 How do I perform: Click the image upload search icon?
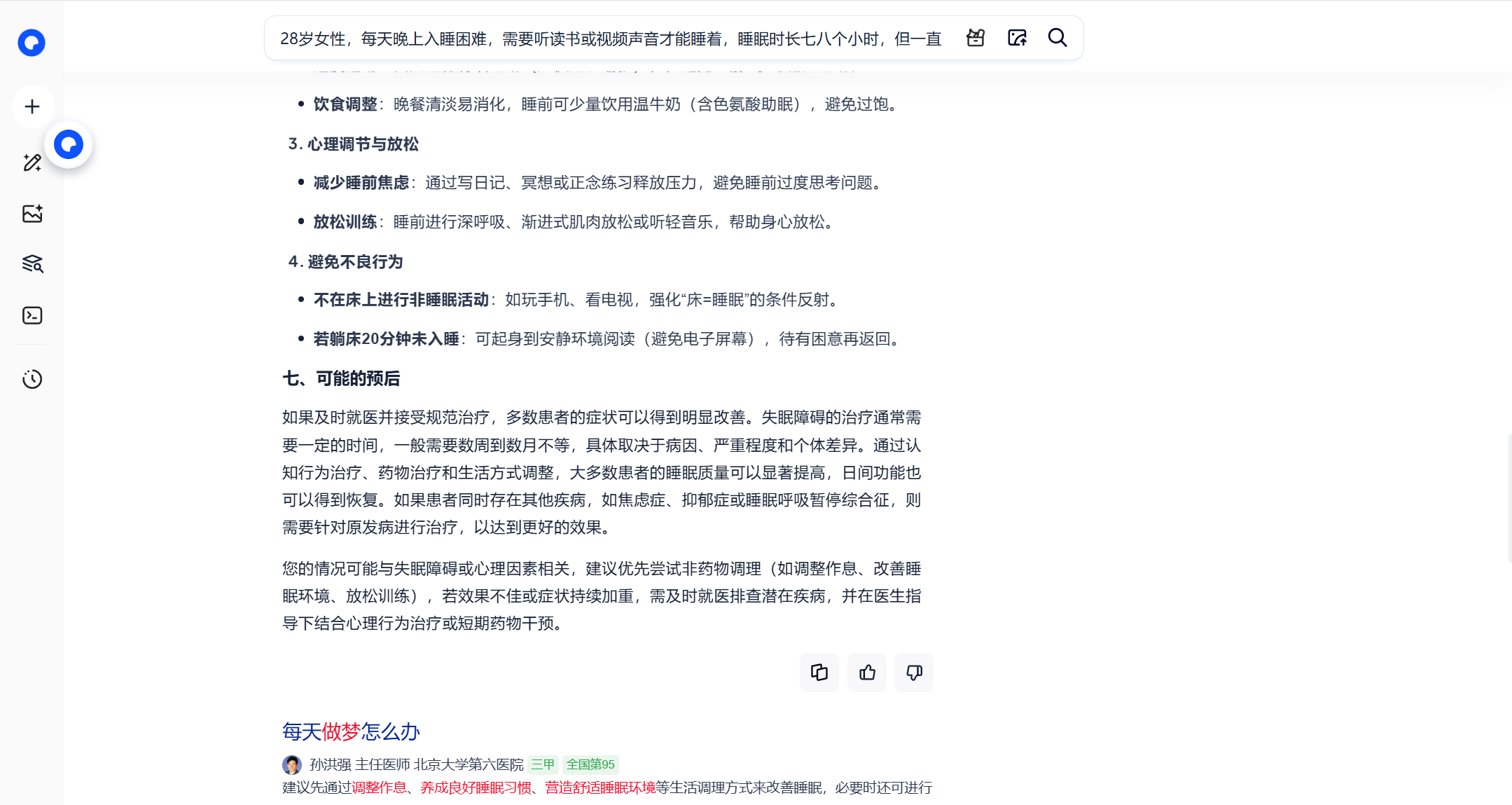point(1017,38)
